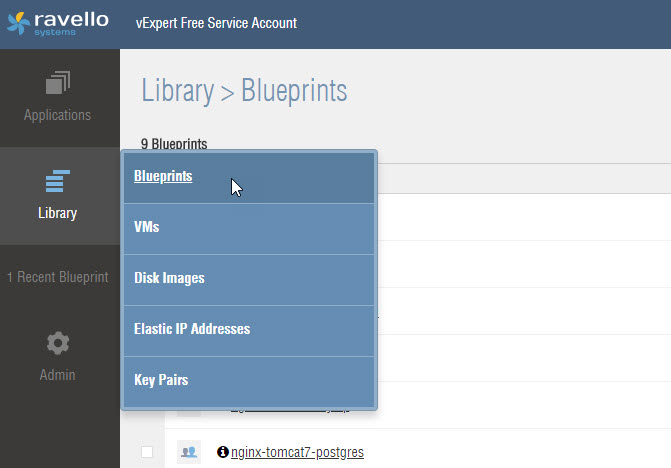Open the Admin gear icon

[58, 343]
